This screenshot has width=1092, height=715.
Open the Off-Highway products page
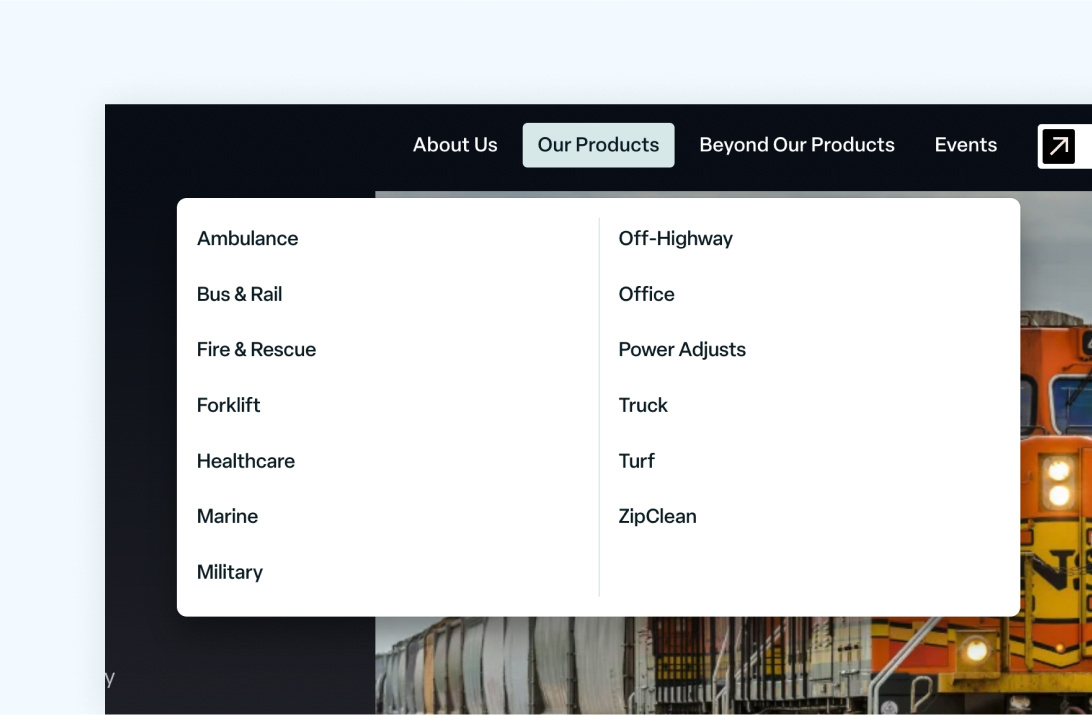pyautogui.click(x=676, y=238)
